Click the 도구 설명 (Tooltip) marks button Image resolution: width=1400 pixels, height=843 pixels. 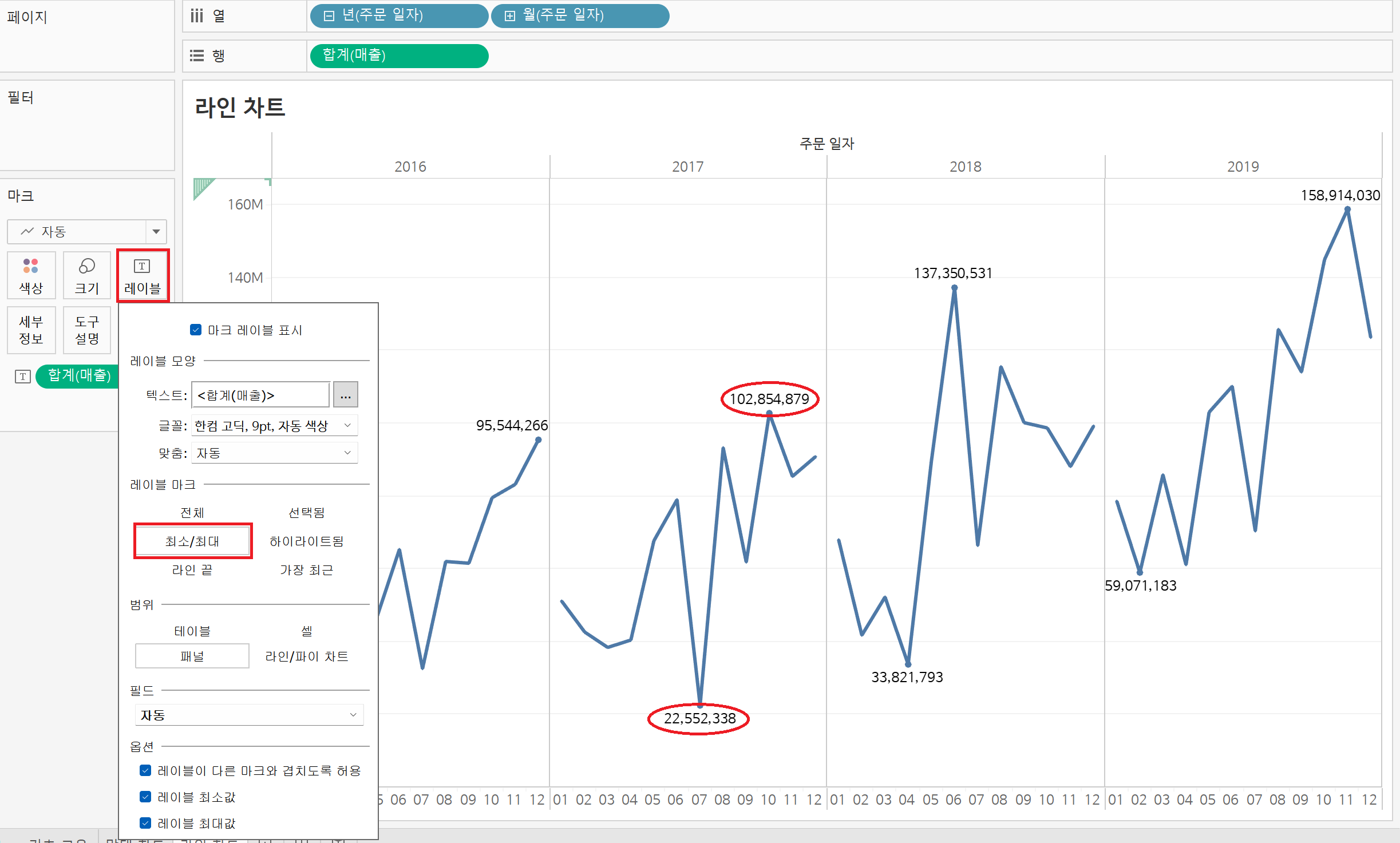[x=86, y=330]
